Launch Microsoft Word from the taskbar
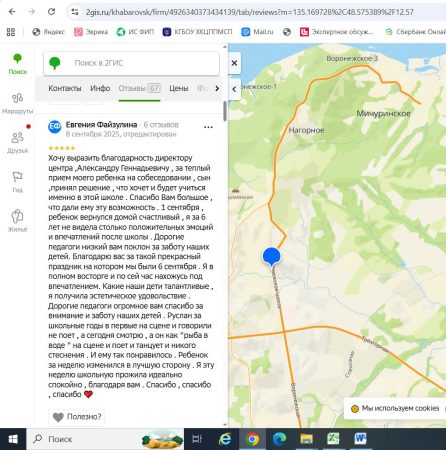The image size is (446, 450). click(x=360, y=439)
